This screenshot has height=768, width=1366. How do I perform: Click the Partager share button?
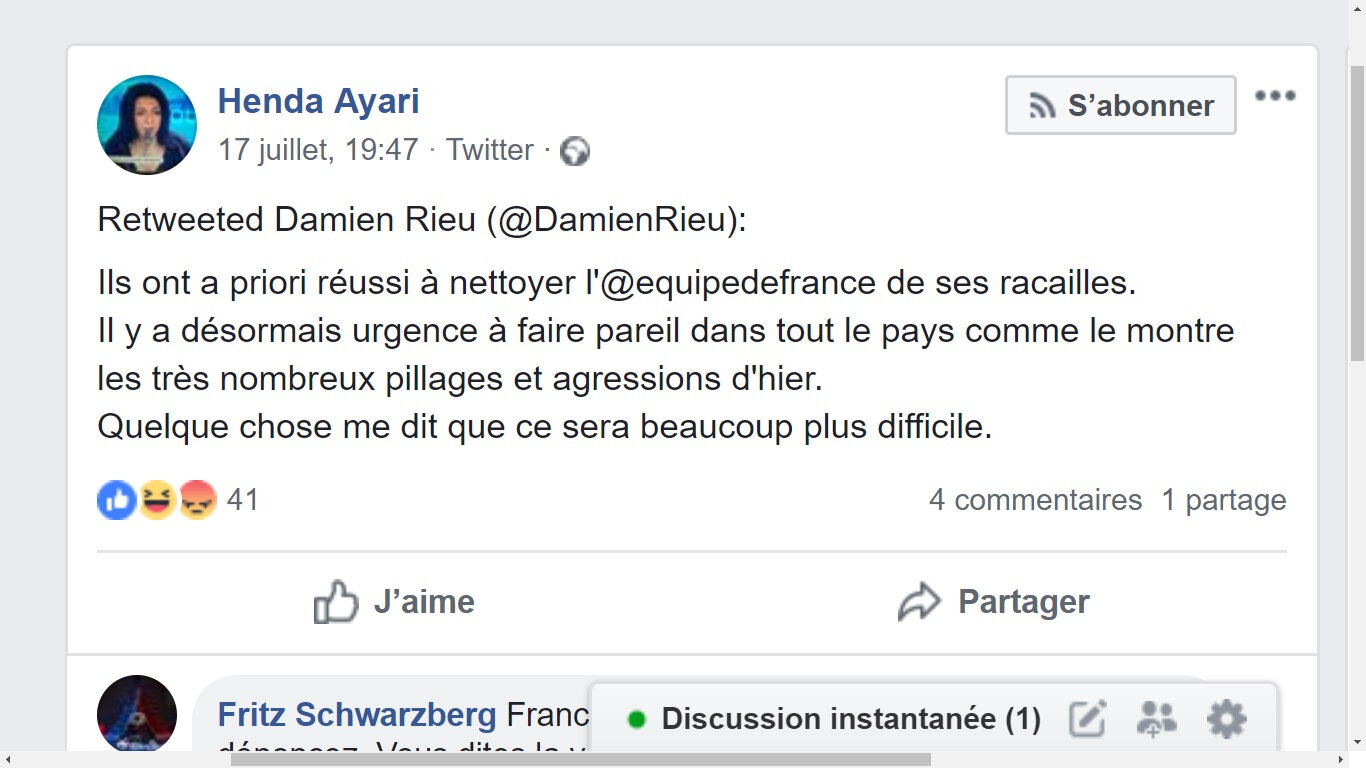pos(993,602)
